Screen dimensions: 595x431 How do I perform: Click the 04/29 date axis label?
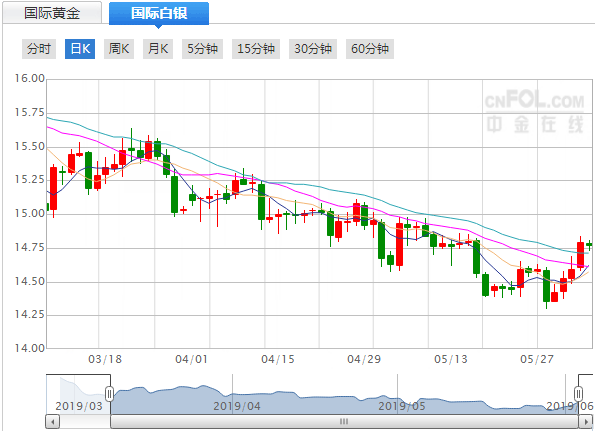click(364, 359)
